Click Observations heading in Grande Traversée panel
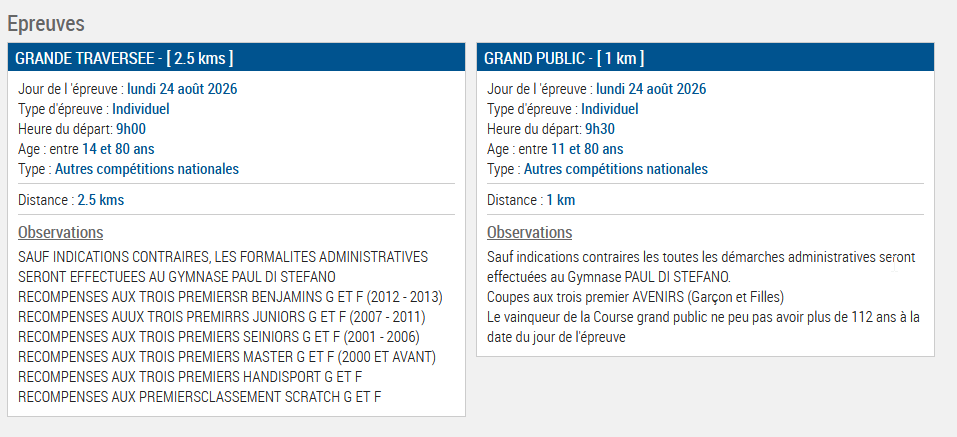The width and height of the screenshot is (957, 437). pos(60,233)
